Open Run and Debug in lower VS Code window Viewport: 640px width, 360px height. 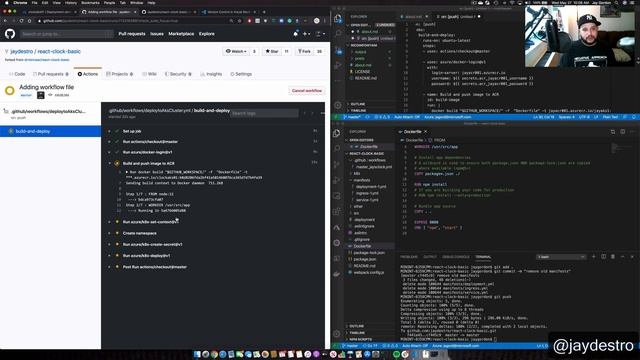pos(337,180)
